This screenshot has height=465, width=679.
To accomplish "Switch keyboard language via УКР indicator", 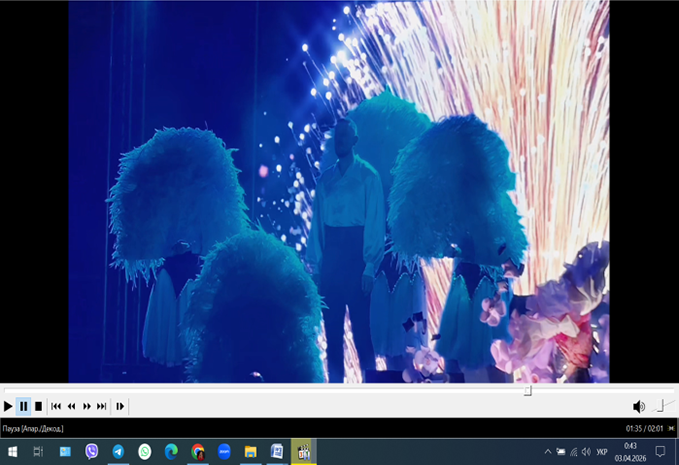I will click(602, 451).
